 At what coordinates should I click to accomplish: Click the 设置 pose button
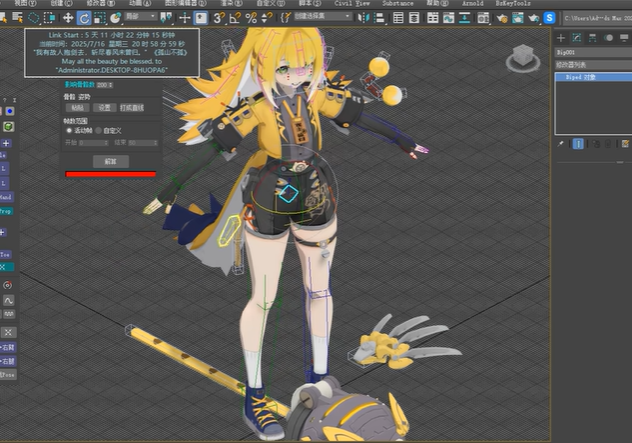tap(105, 108)
